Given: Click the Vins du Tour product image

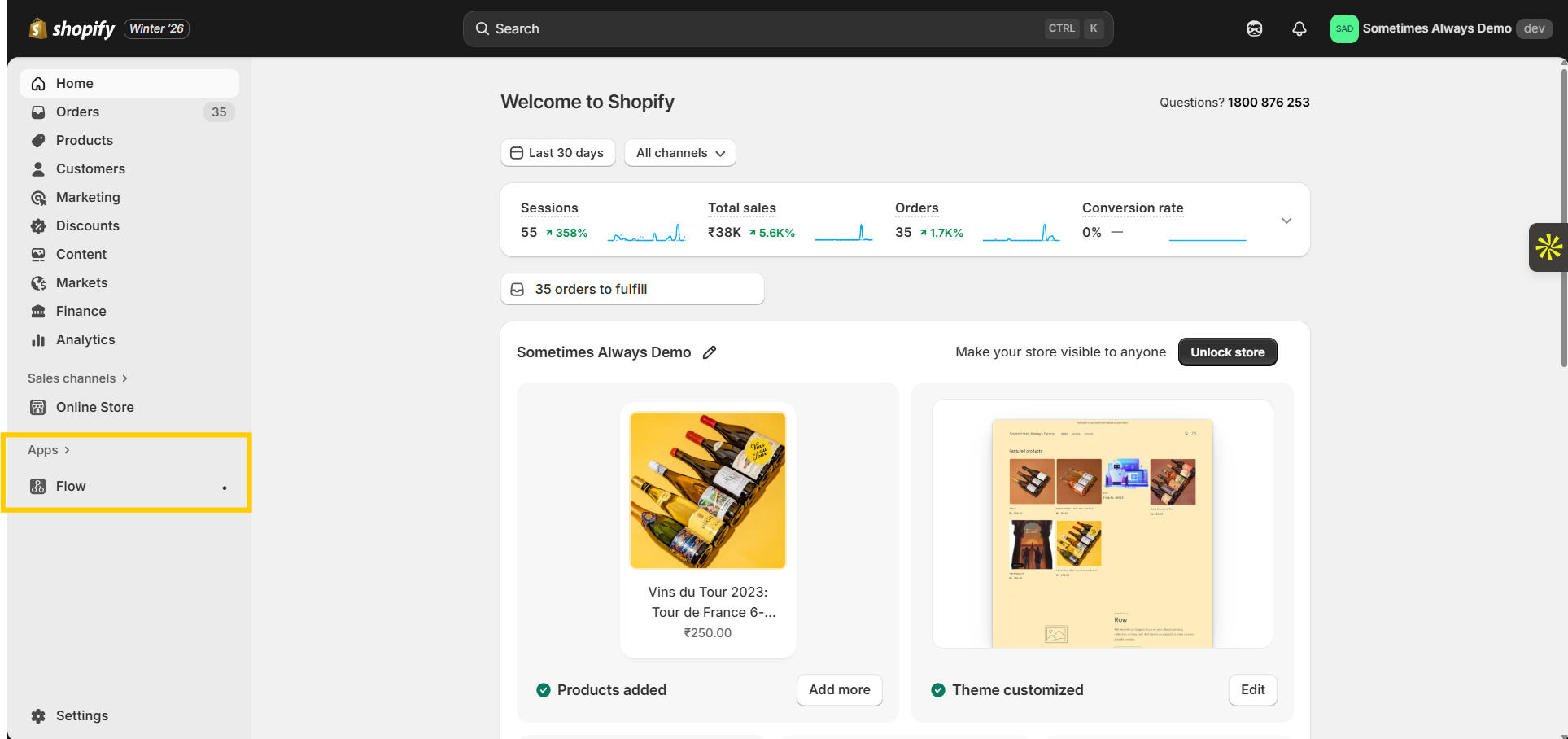Looking at the screenshot, I should click(707, 490).
